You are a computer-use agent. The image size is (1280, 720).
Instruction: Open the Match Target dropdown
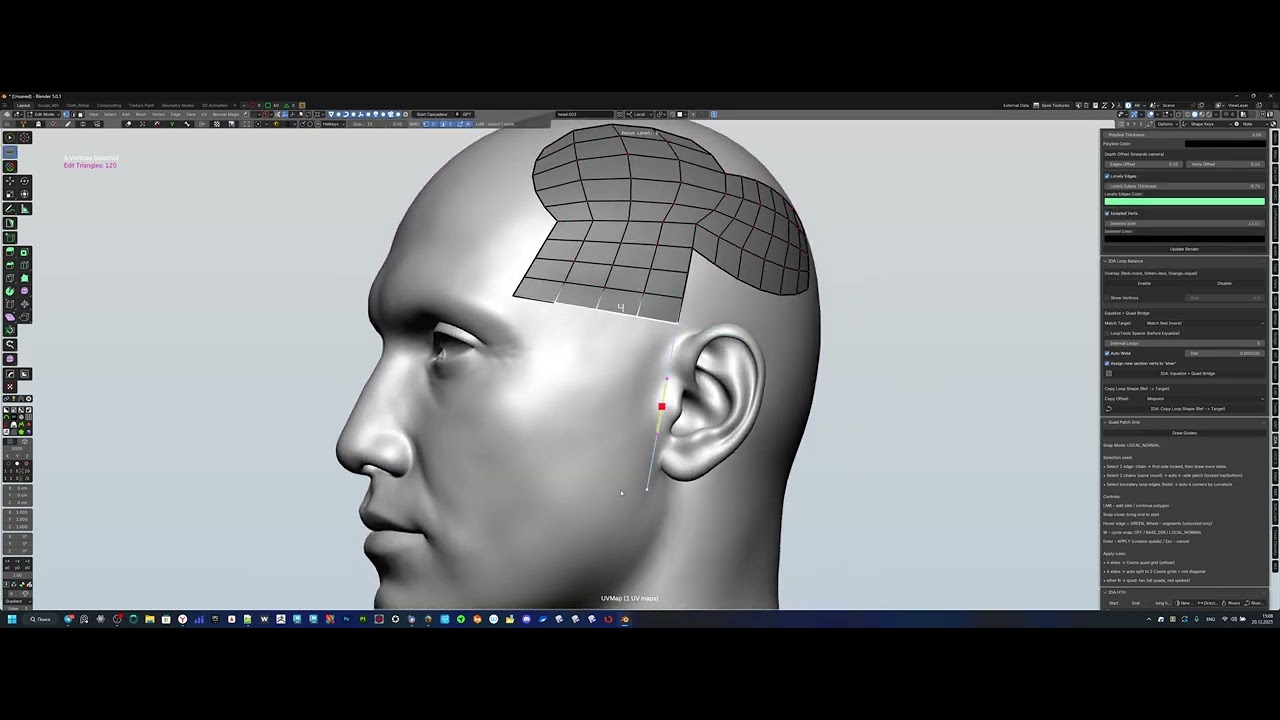pos(1204,323)
